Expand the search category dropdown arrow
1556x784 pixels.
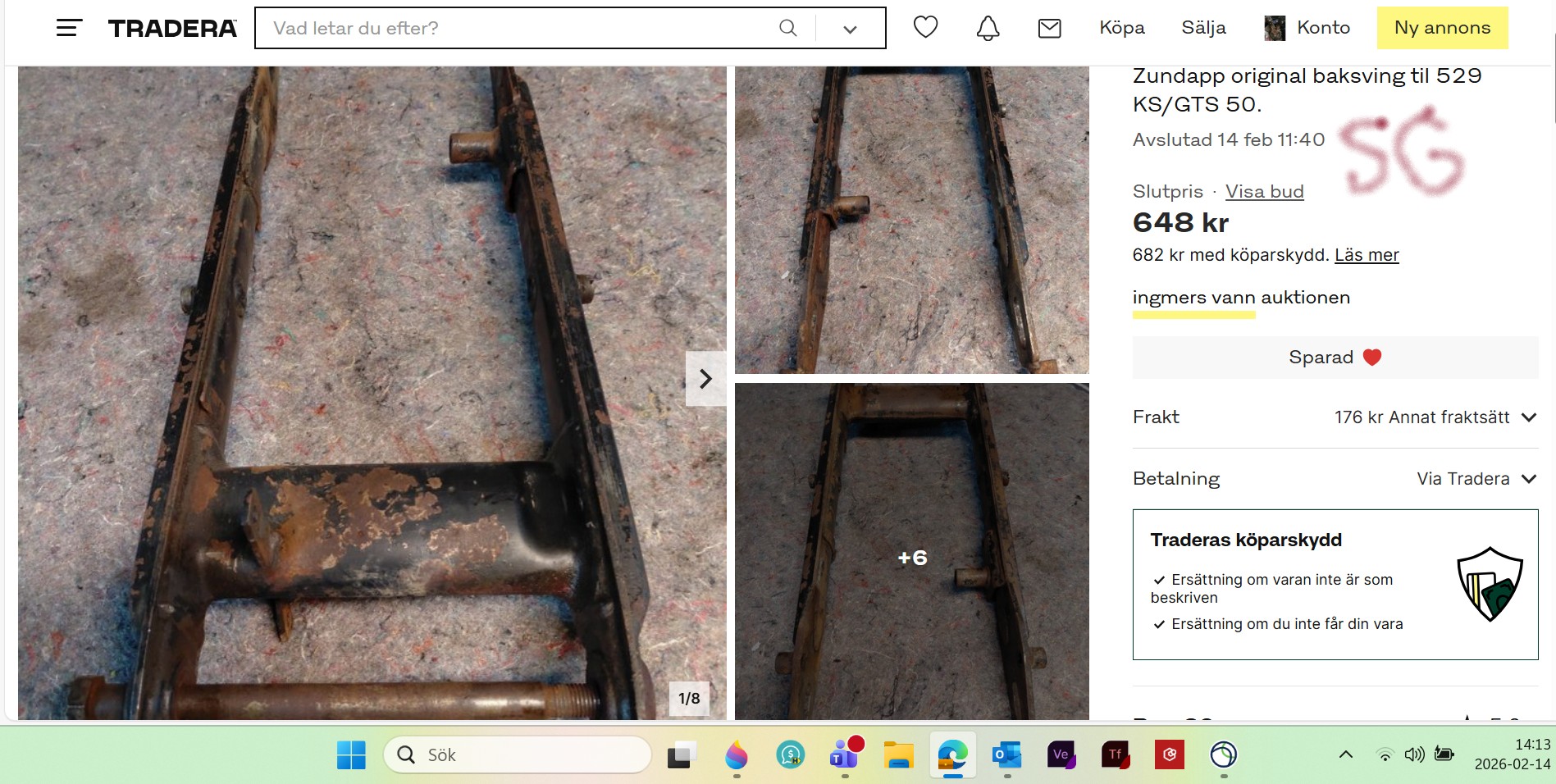(850, 30)
